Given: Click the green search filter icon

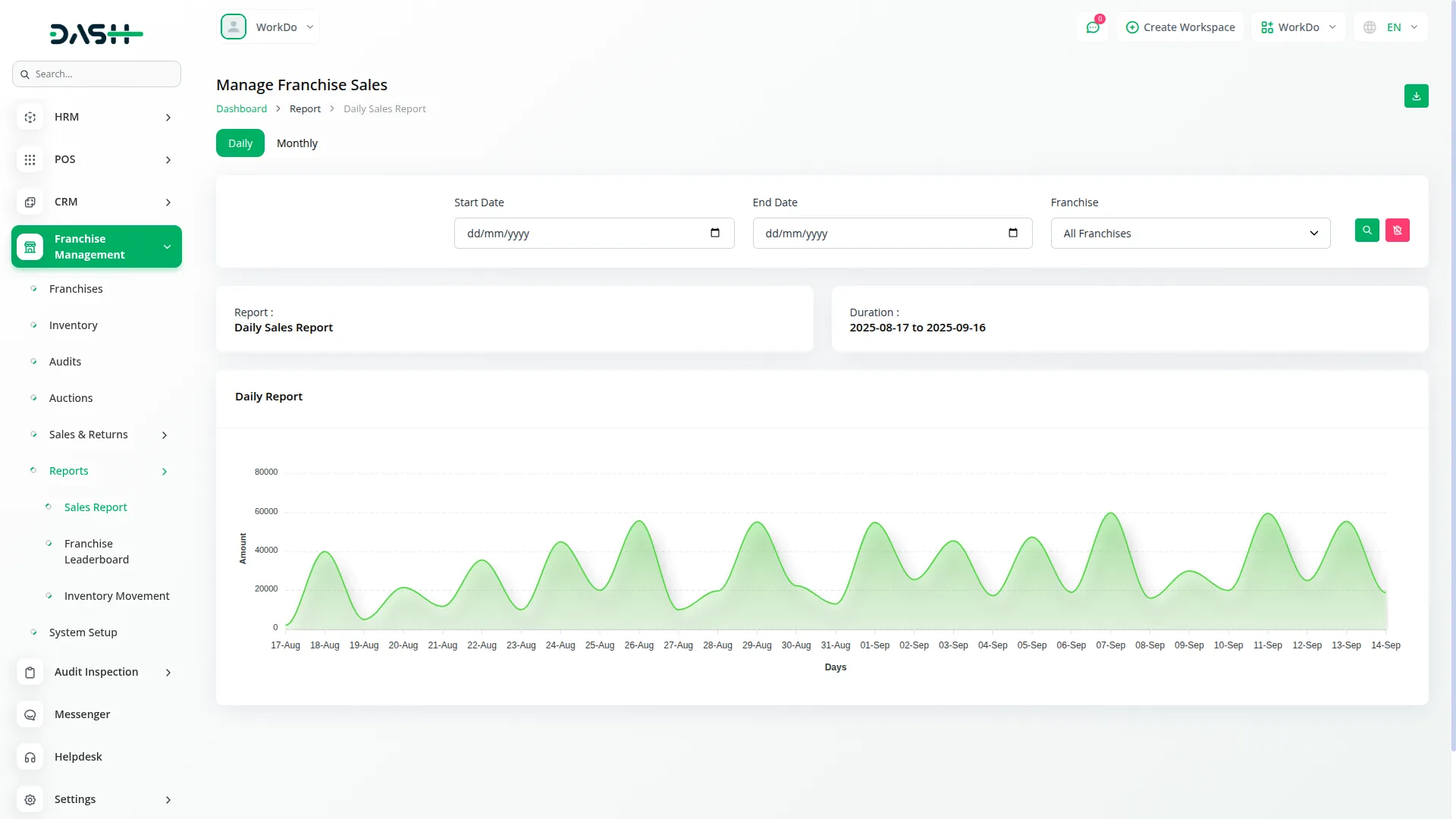Looking at the screenshot, I should click(1367, 231).
